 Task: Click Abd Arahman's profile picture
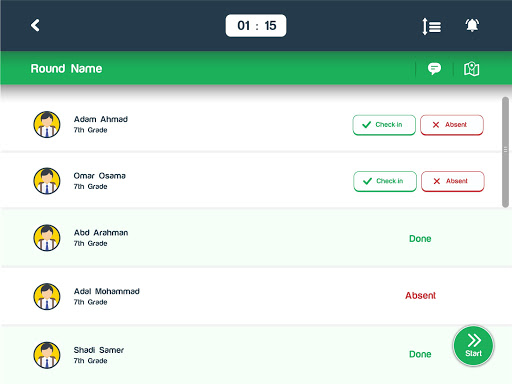point(47,238)
